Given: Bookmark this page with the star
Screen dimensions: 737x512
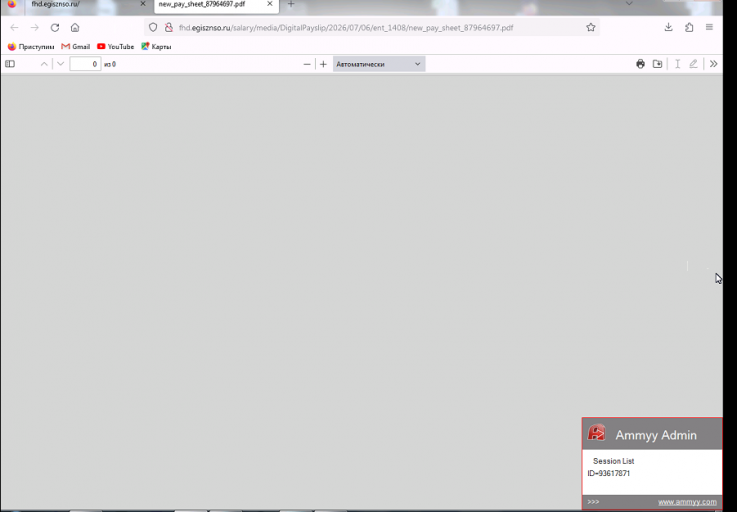Looking at the screenshot, I should tap(591, 27).
